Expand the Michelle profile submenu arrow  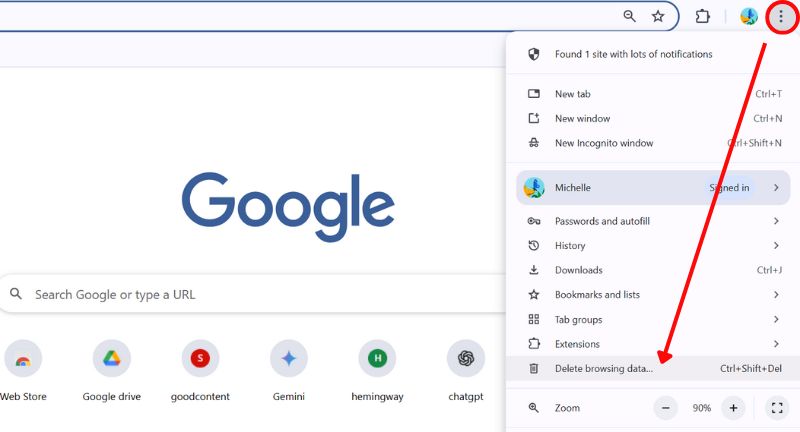(776, 188)
